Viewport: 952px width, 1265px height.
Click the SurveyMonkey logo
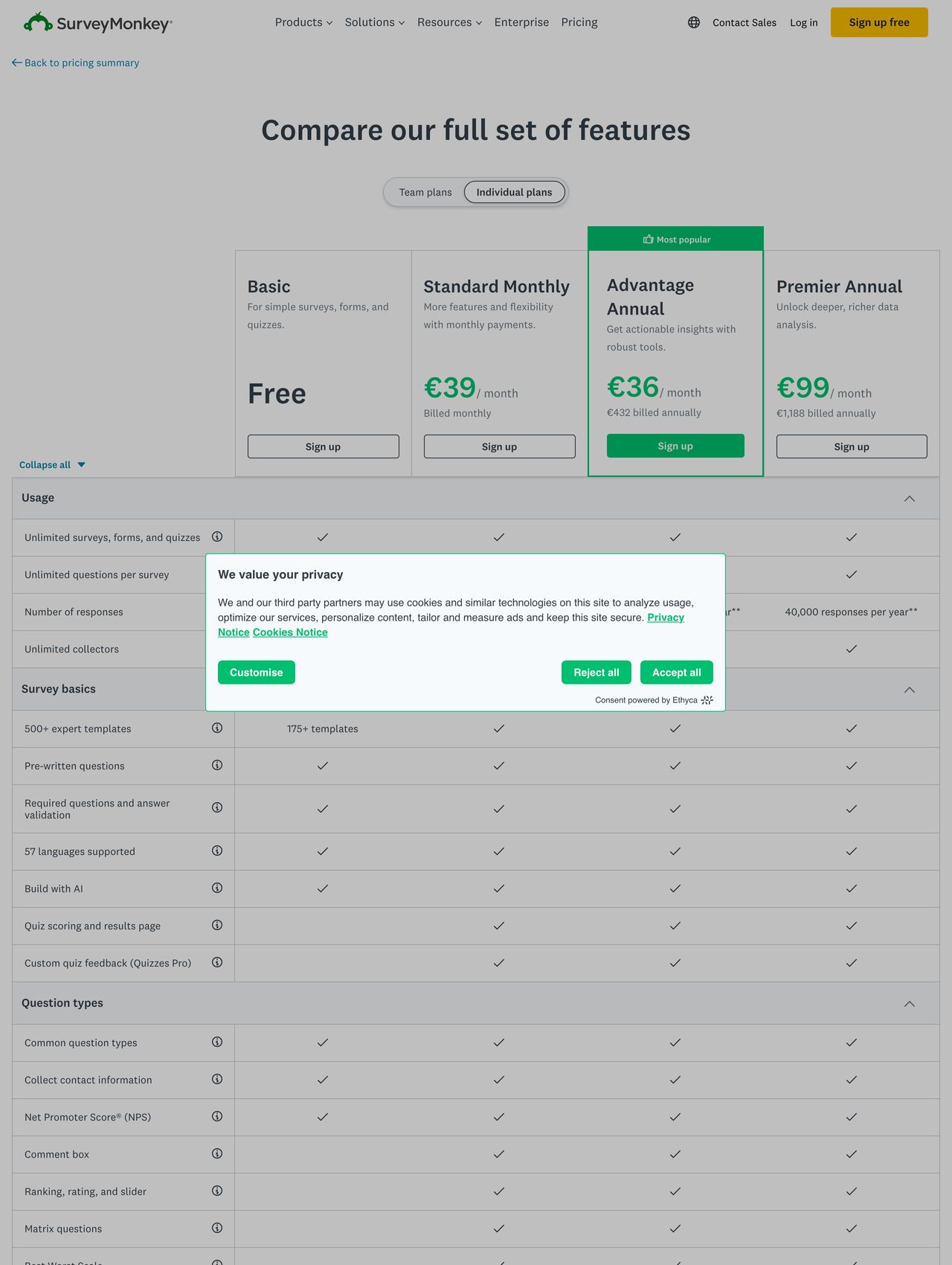pos(97,23)
